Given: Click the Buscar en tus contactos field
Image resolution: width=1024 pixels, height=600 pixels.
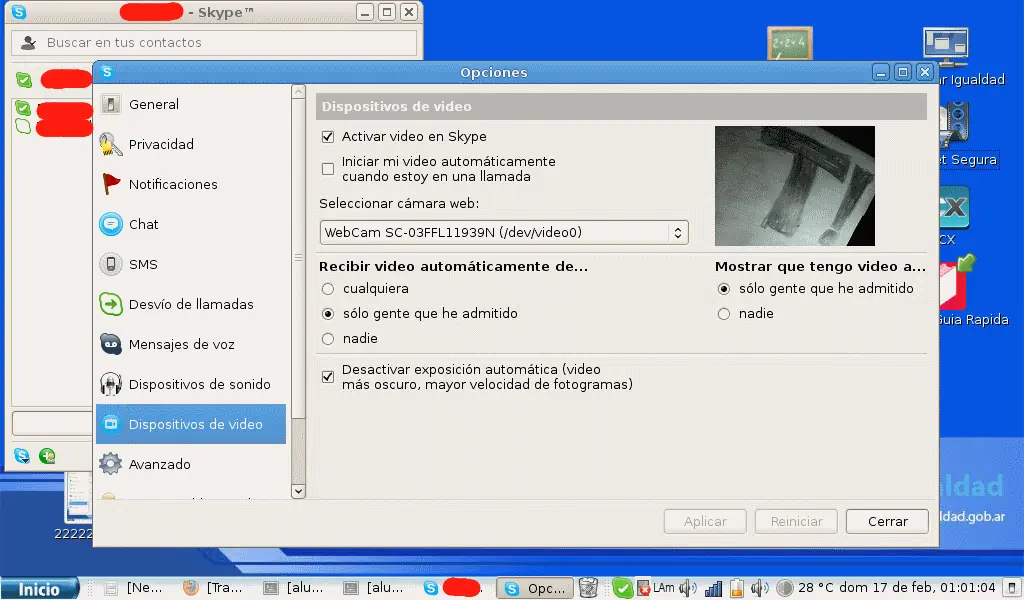Looking at the screenshot, I should (214, 43).
